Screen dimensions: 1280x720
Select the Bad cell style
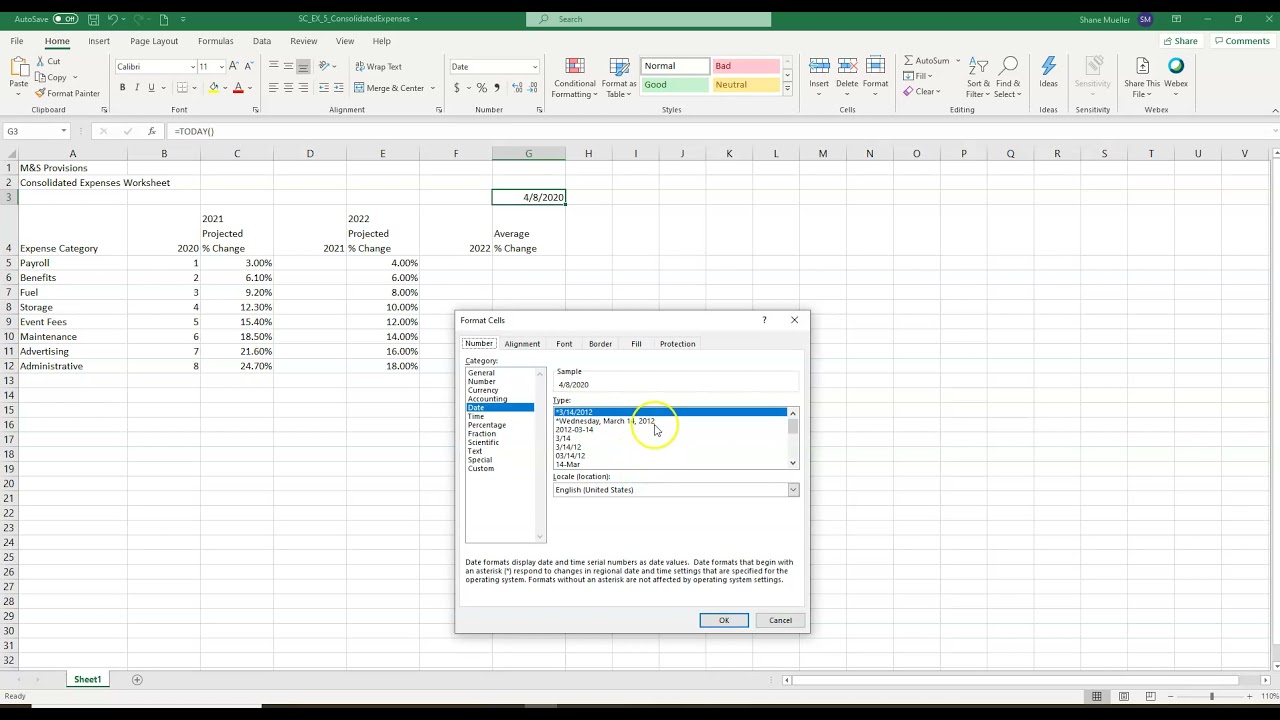(745, 66)
